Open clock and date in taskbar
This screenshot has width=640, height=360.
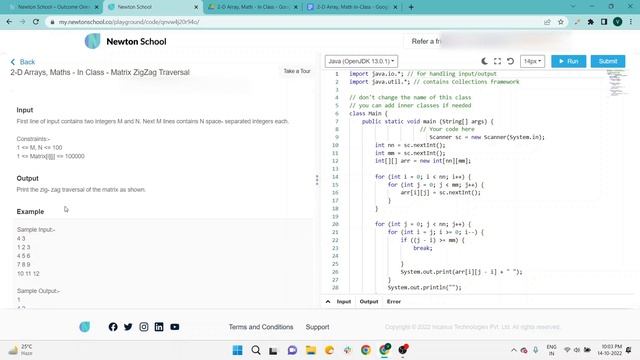coord(611,350)
